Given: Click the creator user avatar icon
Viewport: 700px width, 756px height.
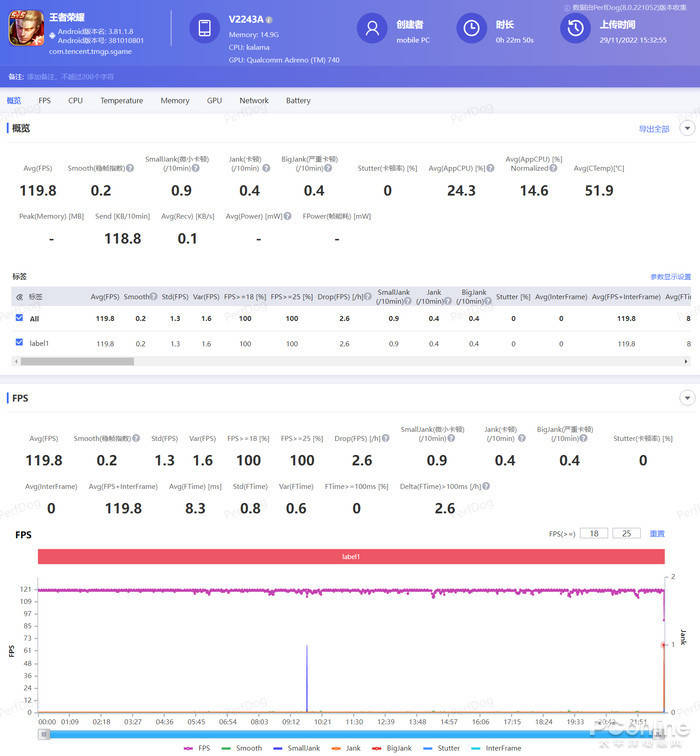Looking at the screenshot, I should point(371,29).
